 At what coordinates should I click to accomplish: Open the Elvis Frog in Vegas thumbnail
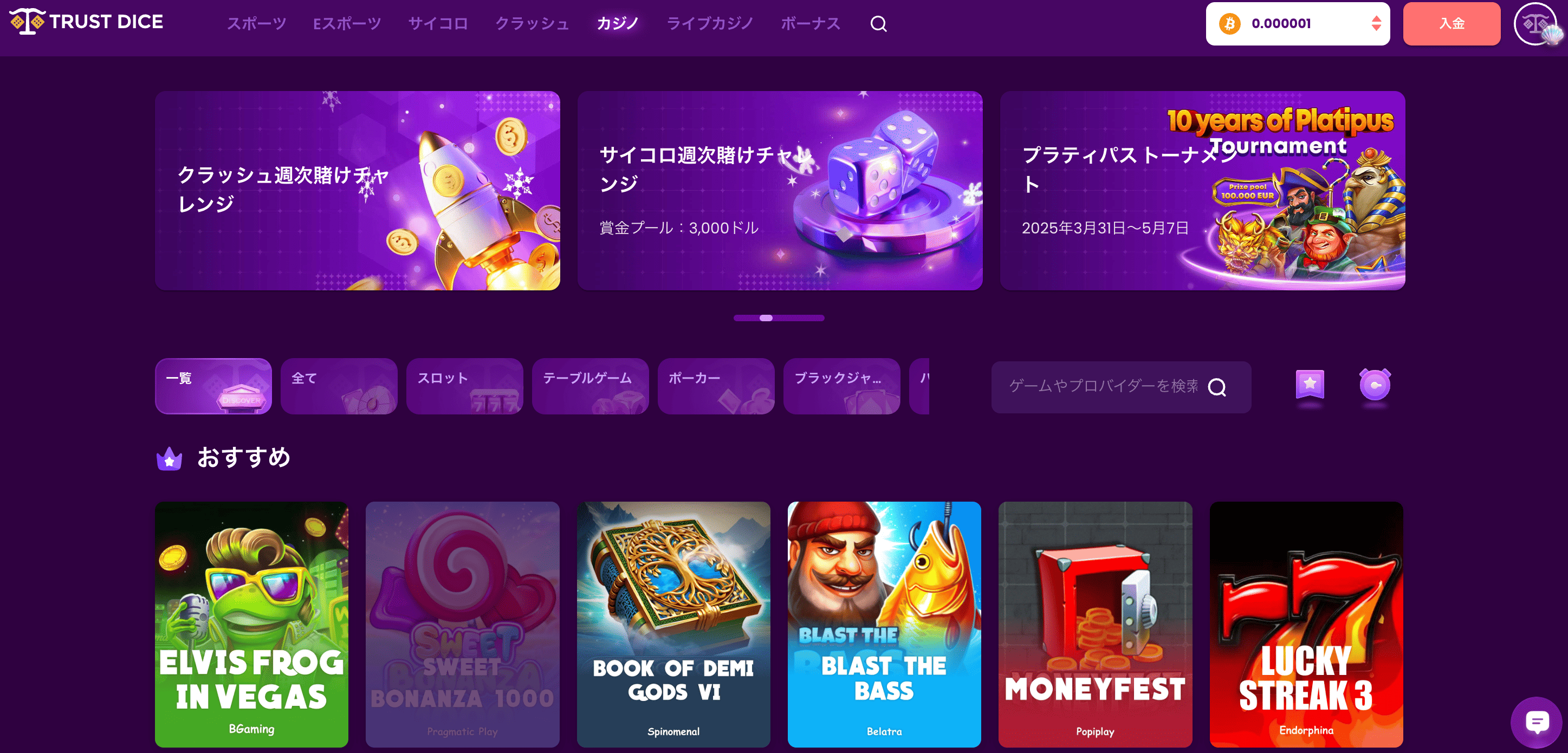(251, 624)
